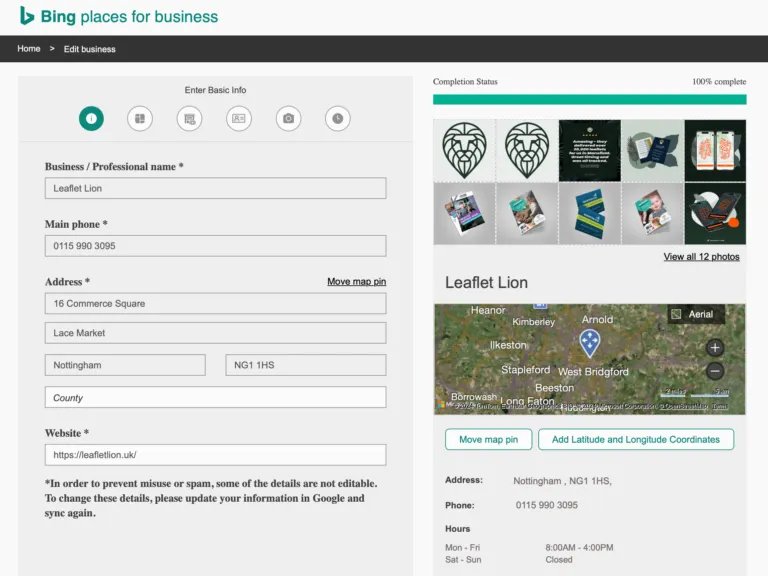Go to Home in the breadcrumb

[29, 49]
